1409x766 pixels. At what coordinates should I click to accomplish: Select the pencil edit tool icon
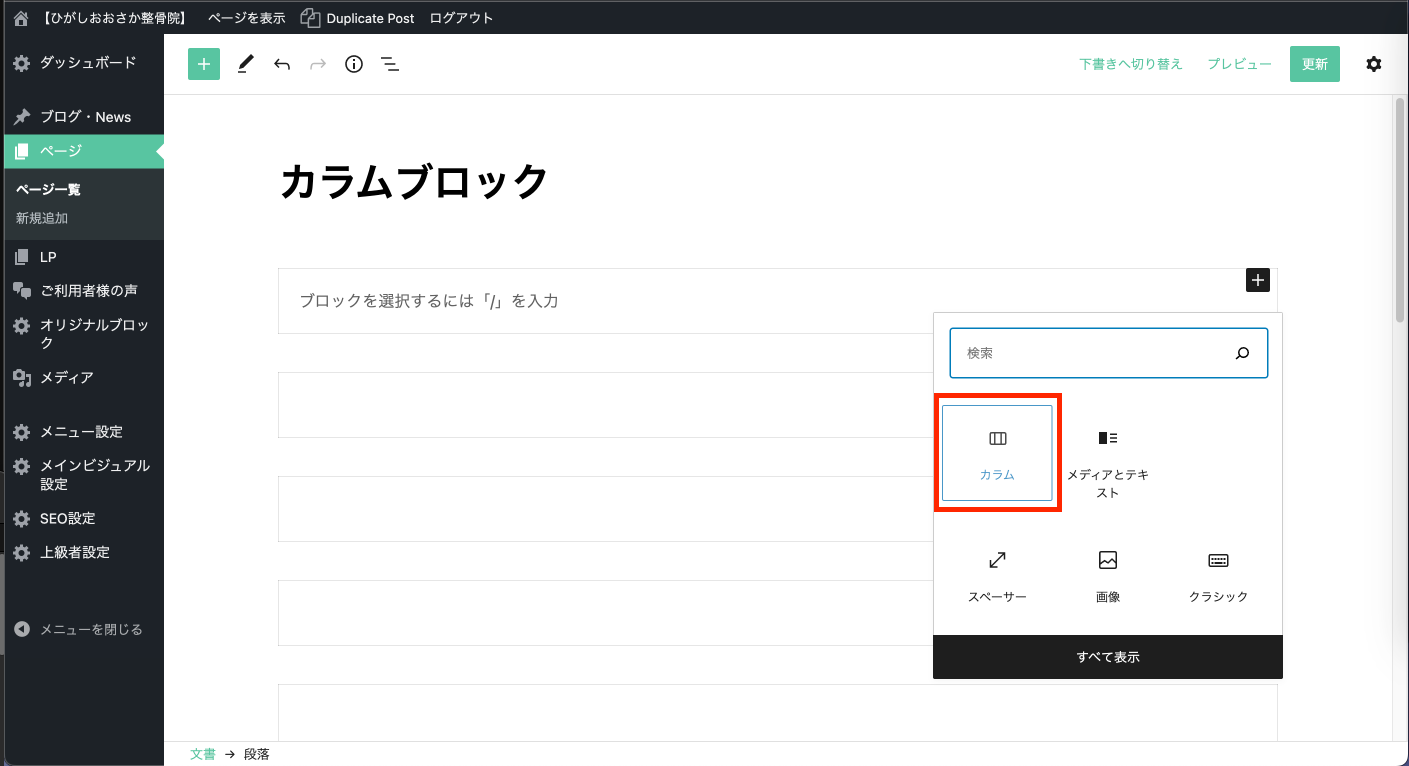[x=245, y=64]
